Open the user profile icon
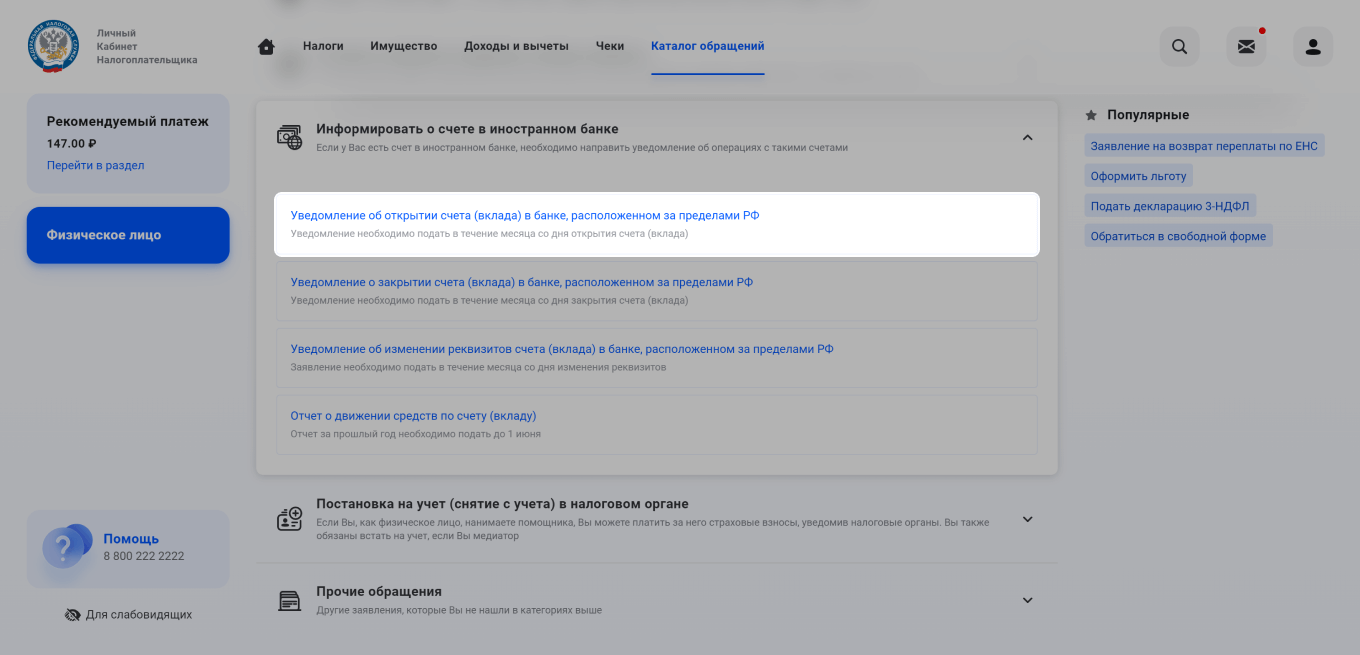The image size is (1360, 655). [x=1313, y=47]
